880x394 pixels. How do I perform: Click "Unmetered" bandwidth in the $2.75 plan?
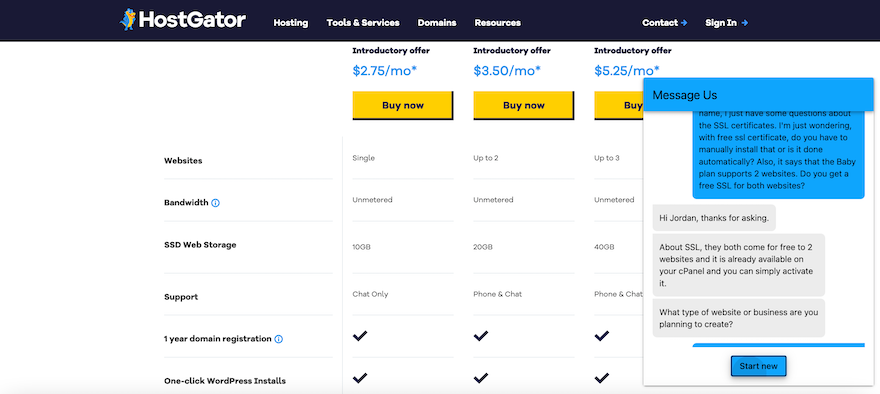(x=372, y=200)
